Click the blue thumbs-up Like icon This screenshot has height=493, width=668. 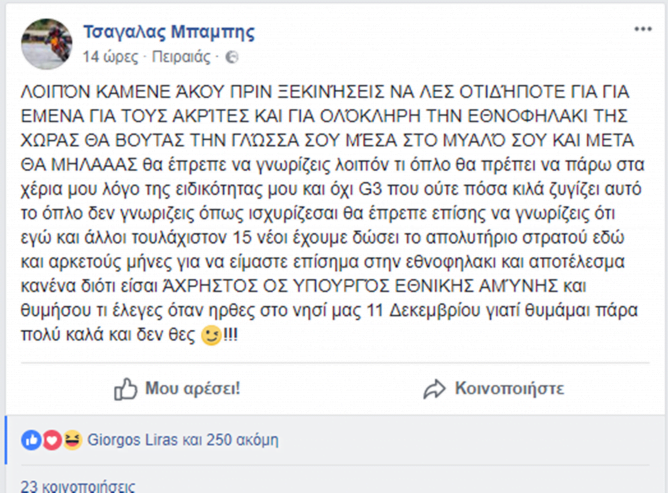click(x=125, y=388)
